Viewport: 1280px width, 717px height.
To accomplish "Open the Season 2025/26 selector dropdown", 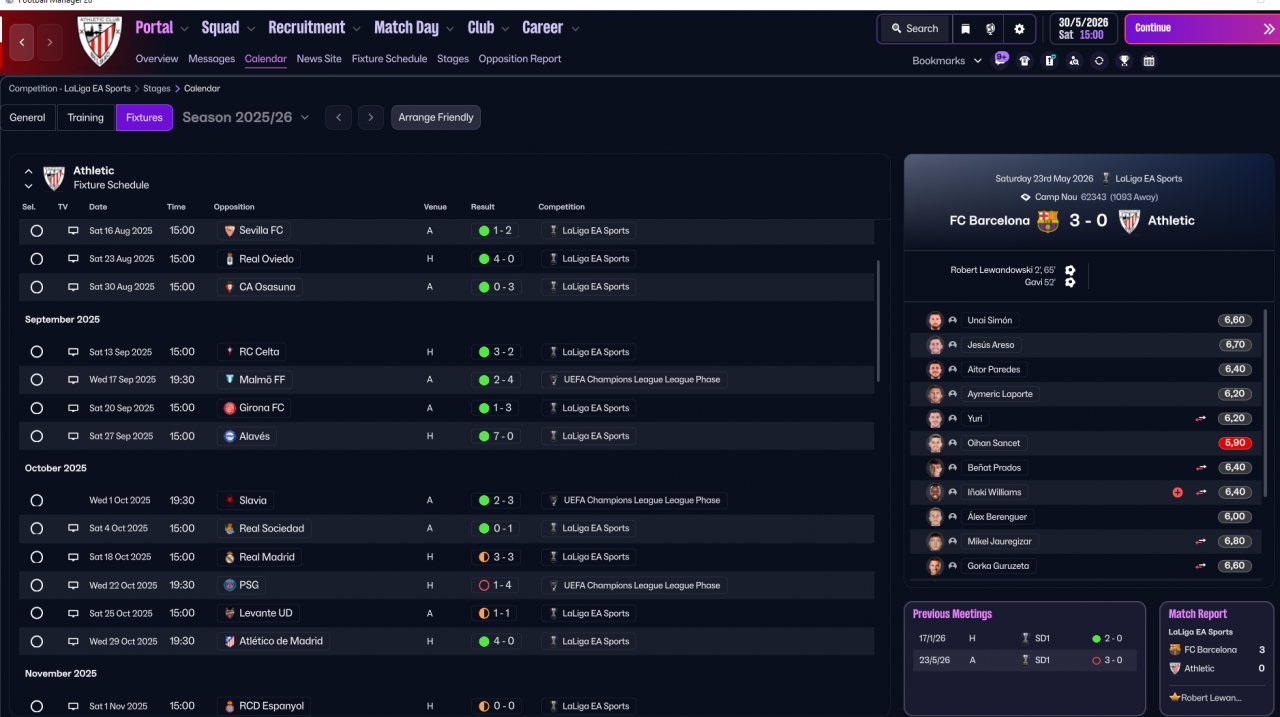I will (246, 117).
